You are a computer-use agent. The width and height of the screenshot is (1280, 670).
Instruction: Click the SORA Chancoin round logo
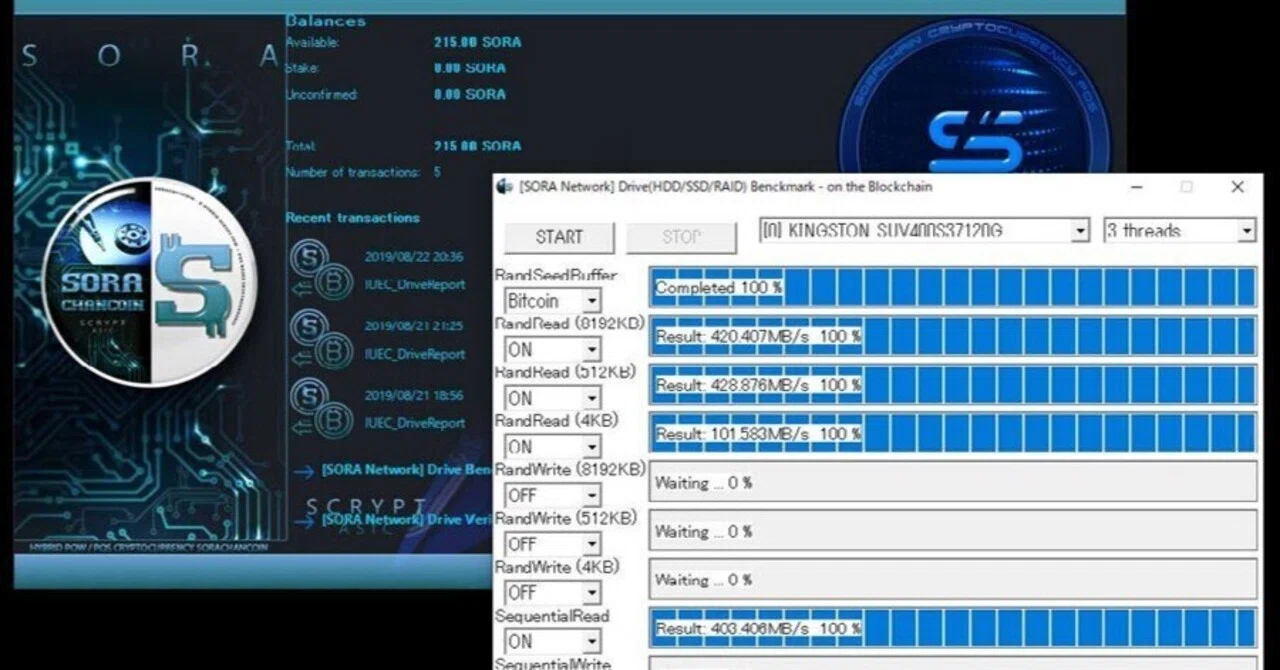tap(149, 281)
